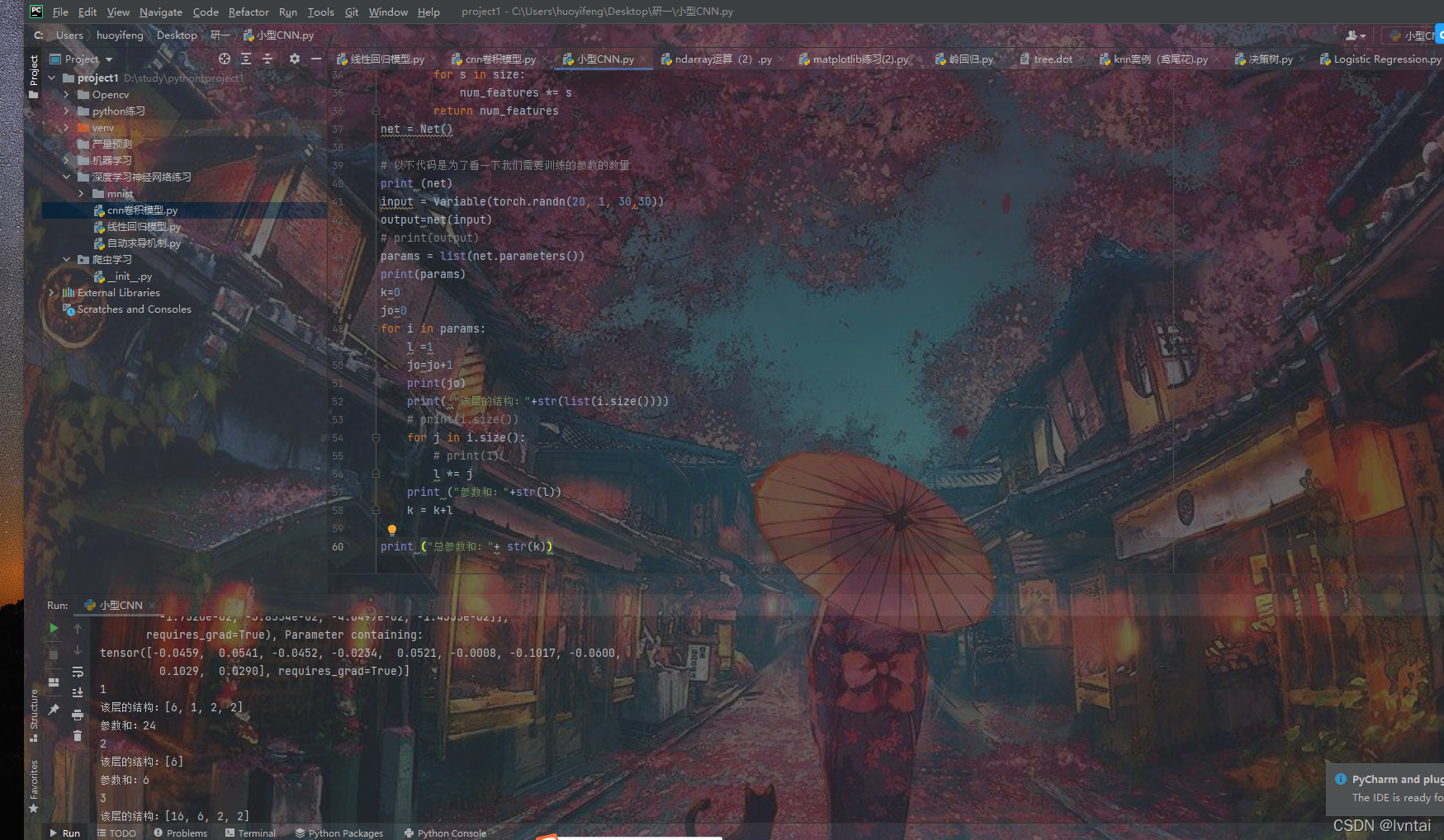Open the Python Console tool window
This screenshot has width=1444, height=840.
[x=445, y=833]
